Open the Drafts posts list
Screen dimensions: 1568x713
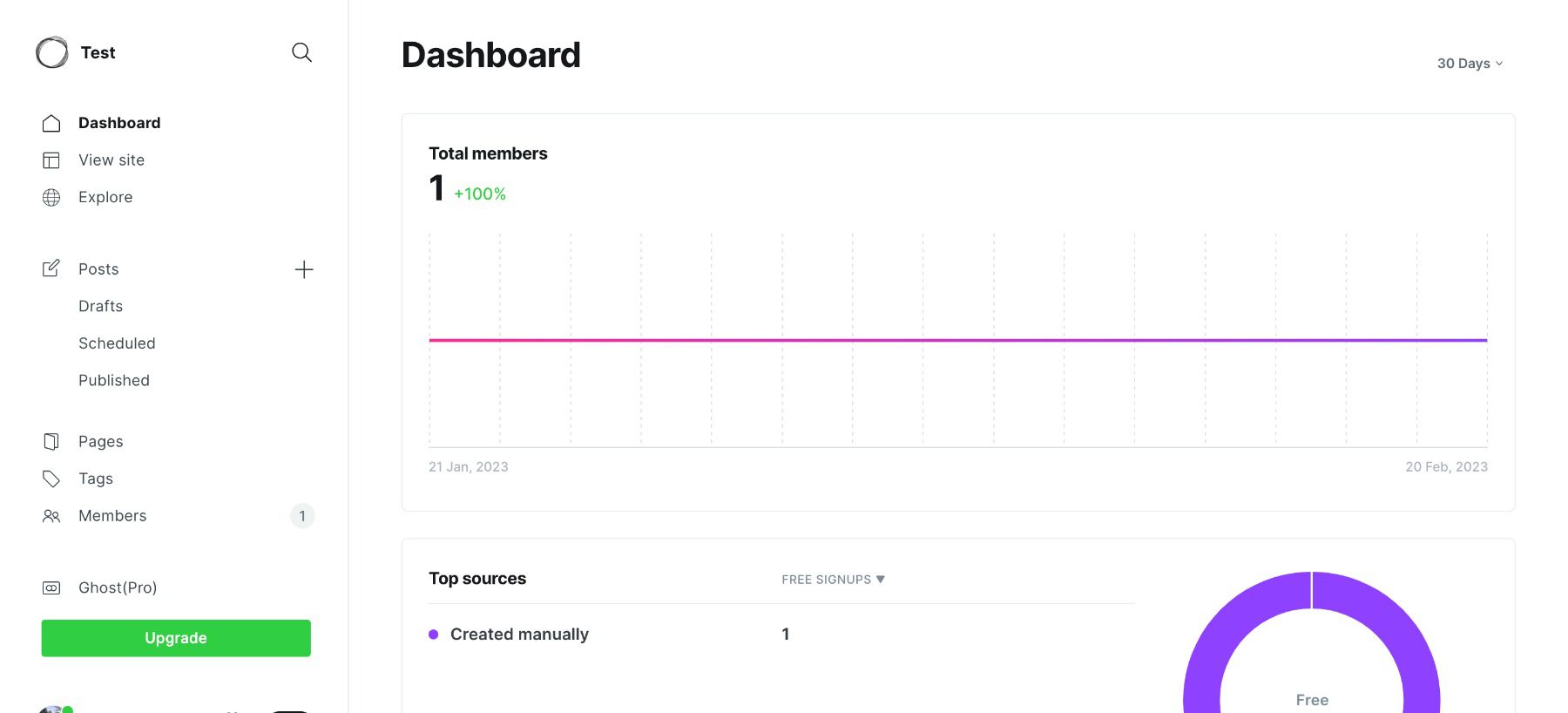point(101,306)
